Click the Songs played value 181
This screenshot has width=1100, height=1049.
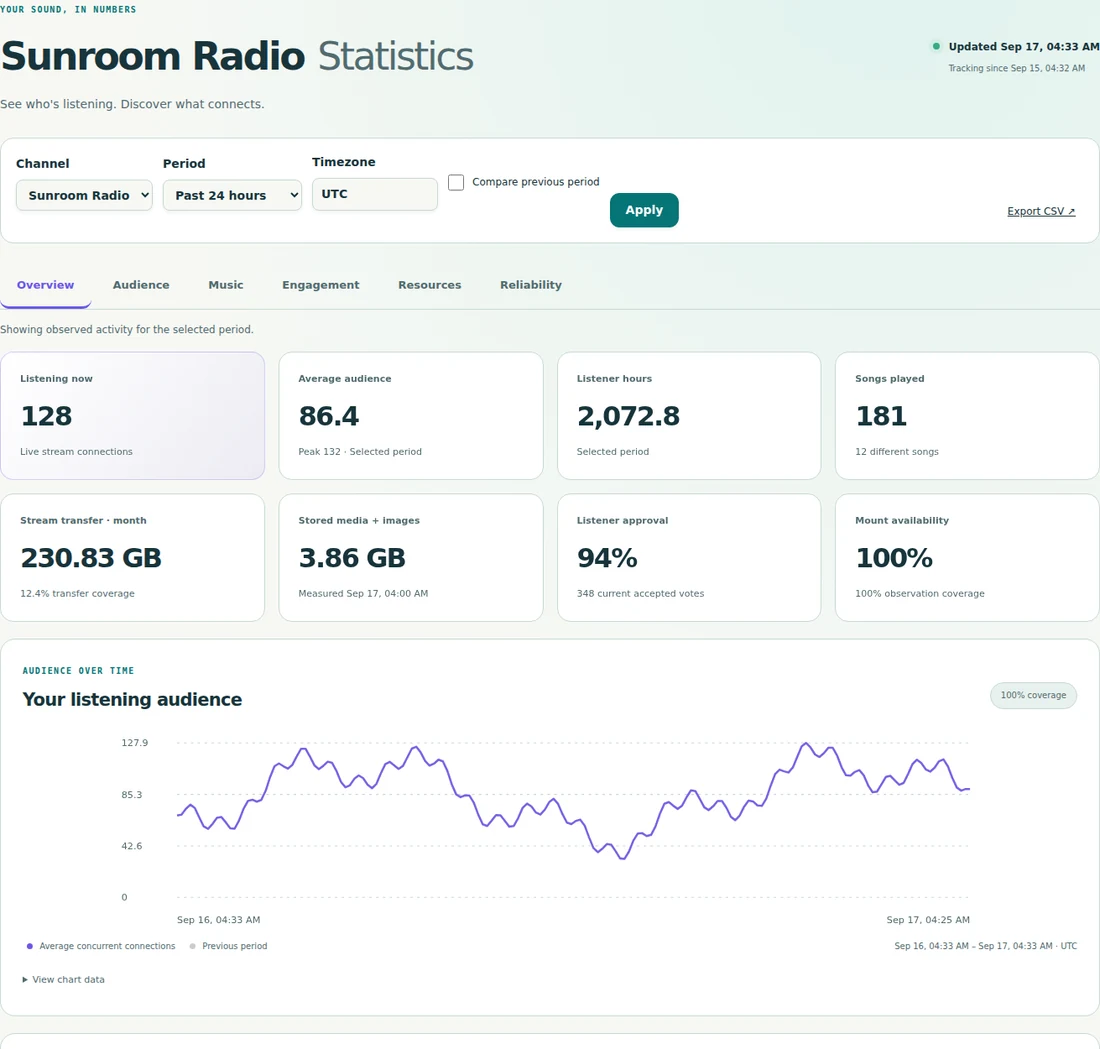pyautogui.click(x=881, y=416)
